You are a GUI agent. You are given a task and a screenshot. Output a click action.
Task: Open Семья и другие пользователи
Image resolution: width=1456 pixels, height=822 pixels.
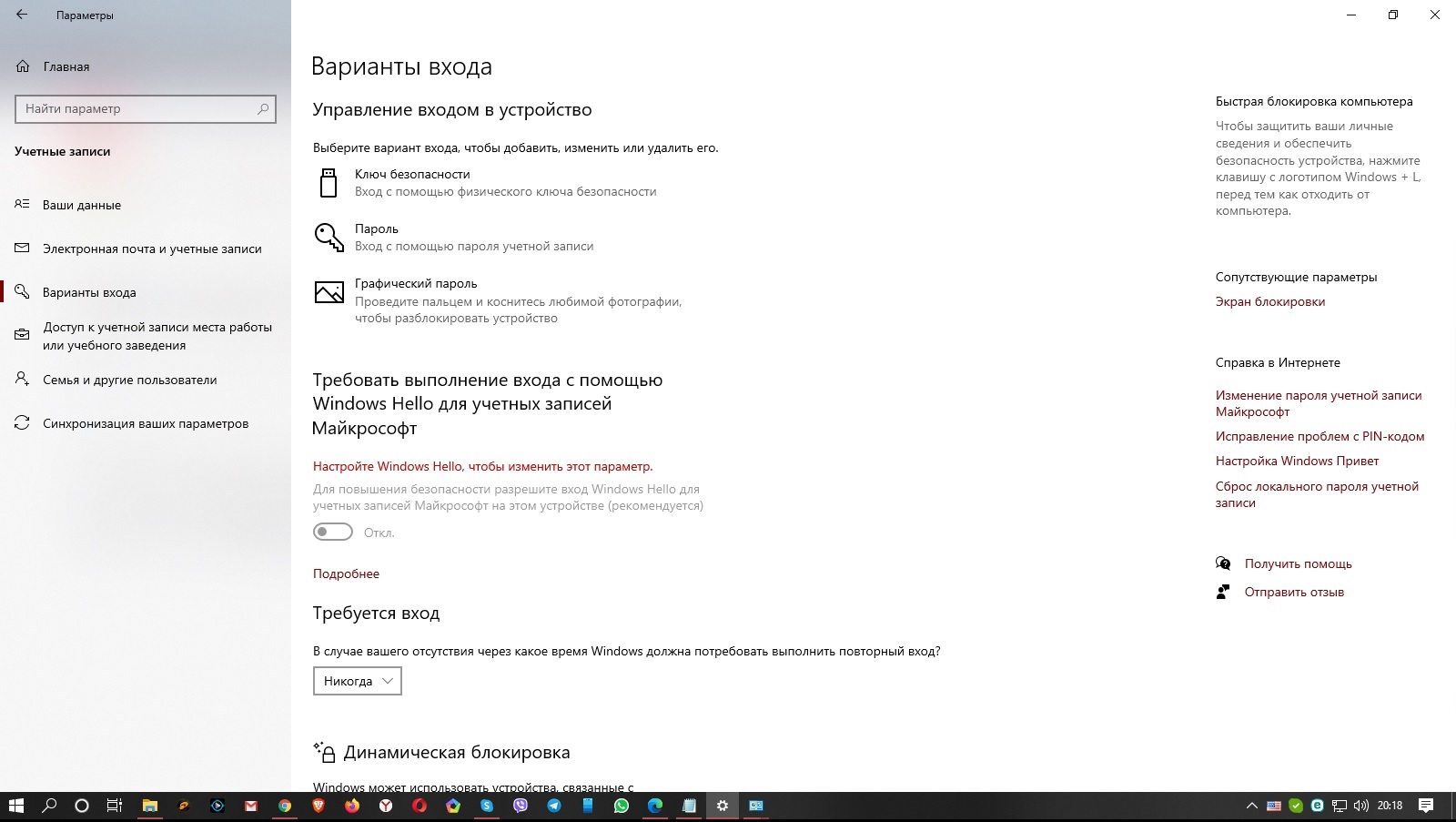146,380
